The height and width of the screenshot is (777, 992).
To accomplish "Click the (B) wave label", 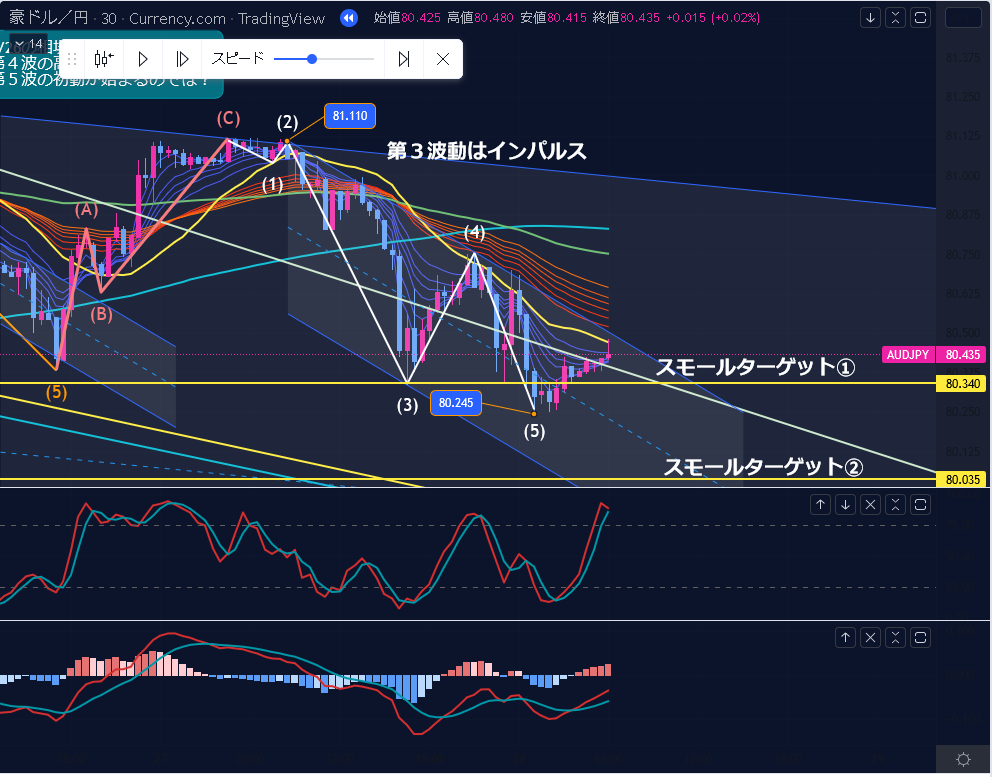I will tap(101, 314).
